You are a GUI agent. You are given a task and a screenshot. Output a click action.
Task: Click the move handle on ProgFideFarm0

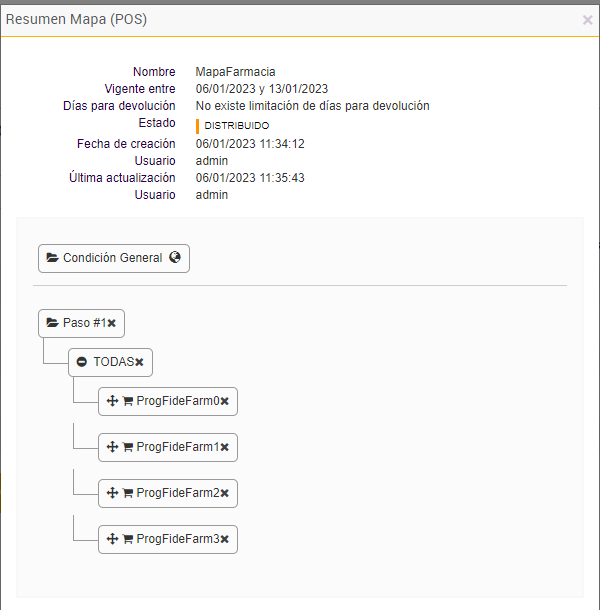point(112,401)
